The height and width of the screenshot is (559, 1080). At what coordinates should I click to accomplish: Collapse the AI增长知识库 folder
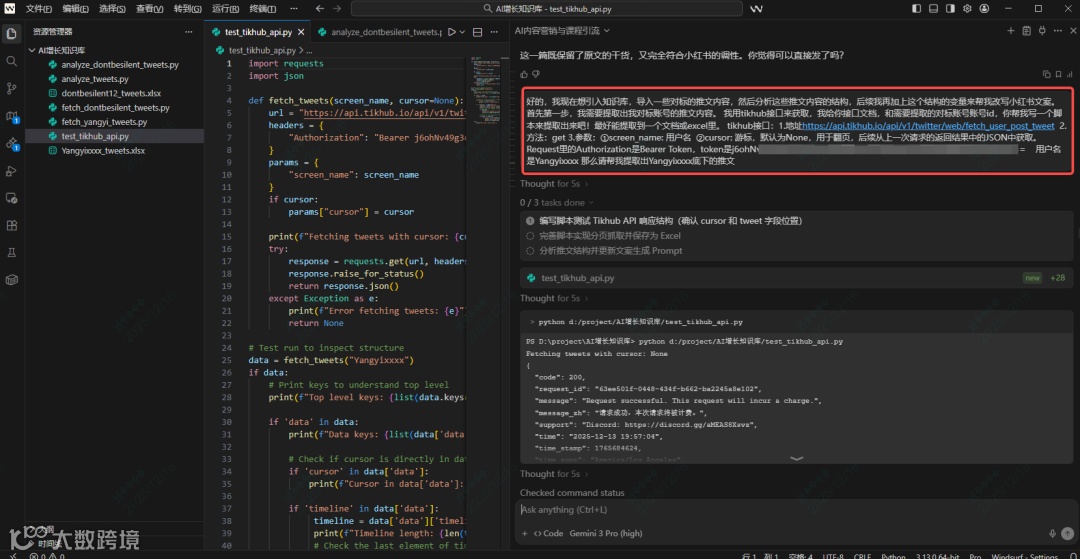pyautogui.click(x=58, y=50)
